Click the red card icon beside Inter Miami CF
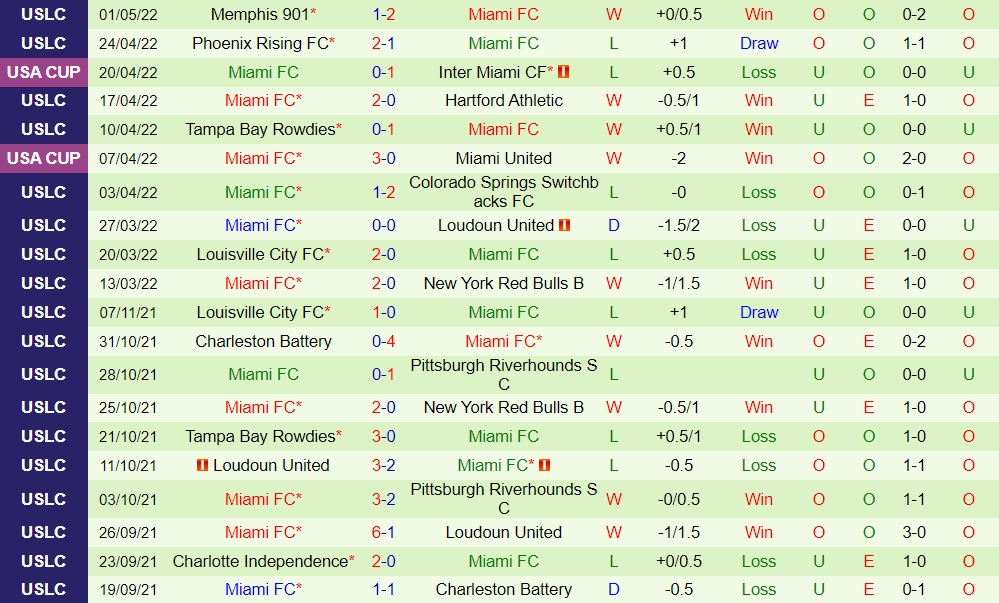This screenshot has height=603, width=999. pyautogui.click(x=564, y=72)
